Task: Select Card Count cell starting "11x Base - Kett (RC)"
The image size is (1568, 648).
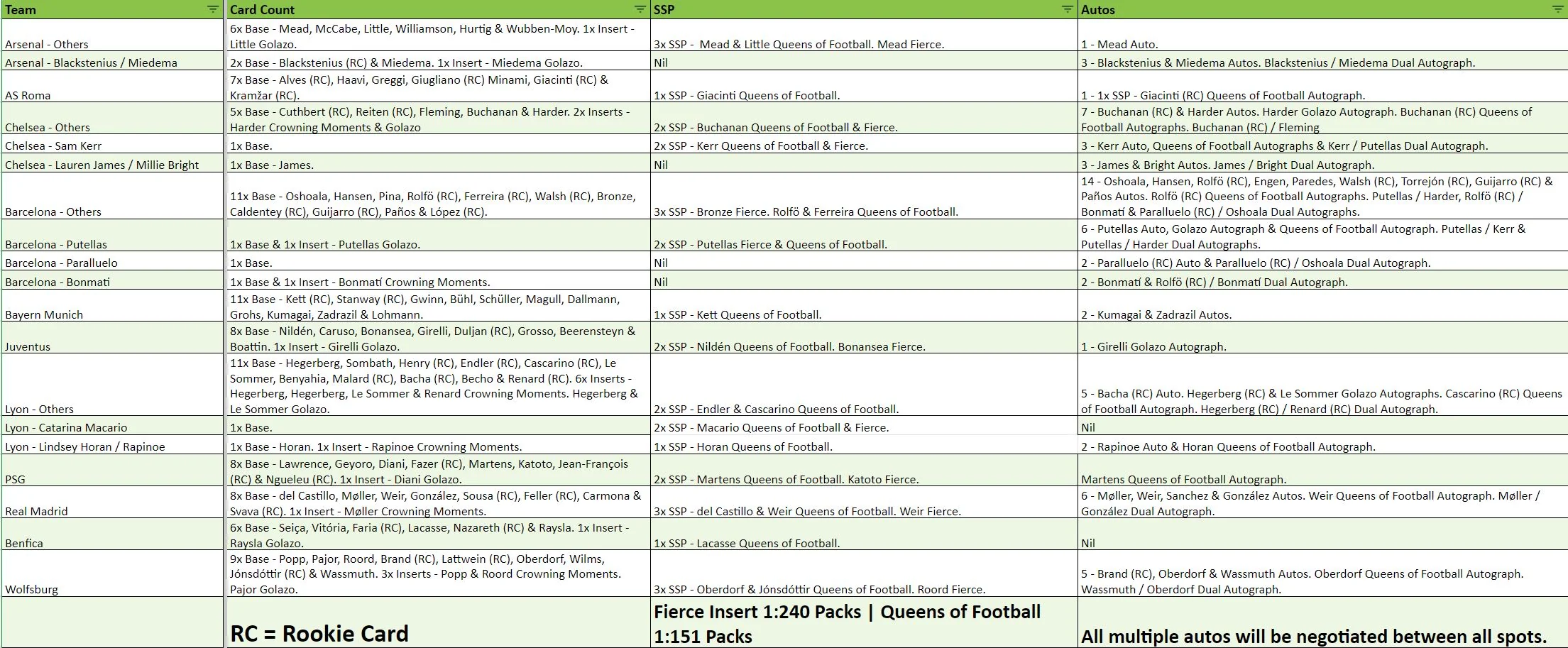Action: (438, 306)
